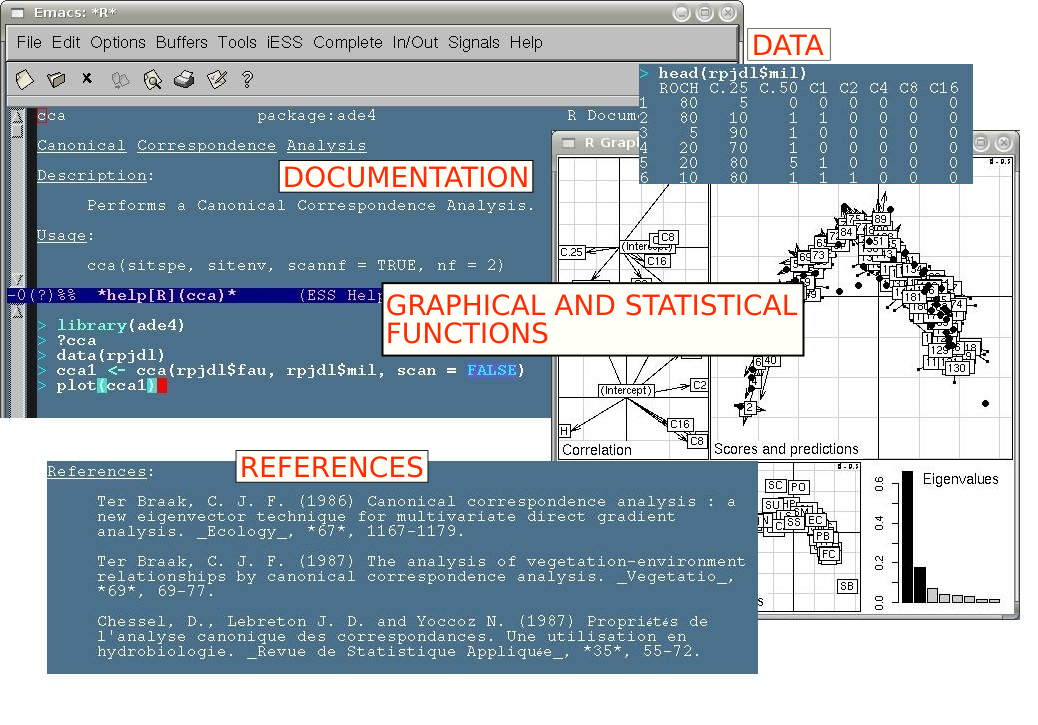This screenshot has height=725, width=1038.
Task: Open the iESS menu
Action: (x=284, y=42)
